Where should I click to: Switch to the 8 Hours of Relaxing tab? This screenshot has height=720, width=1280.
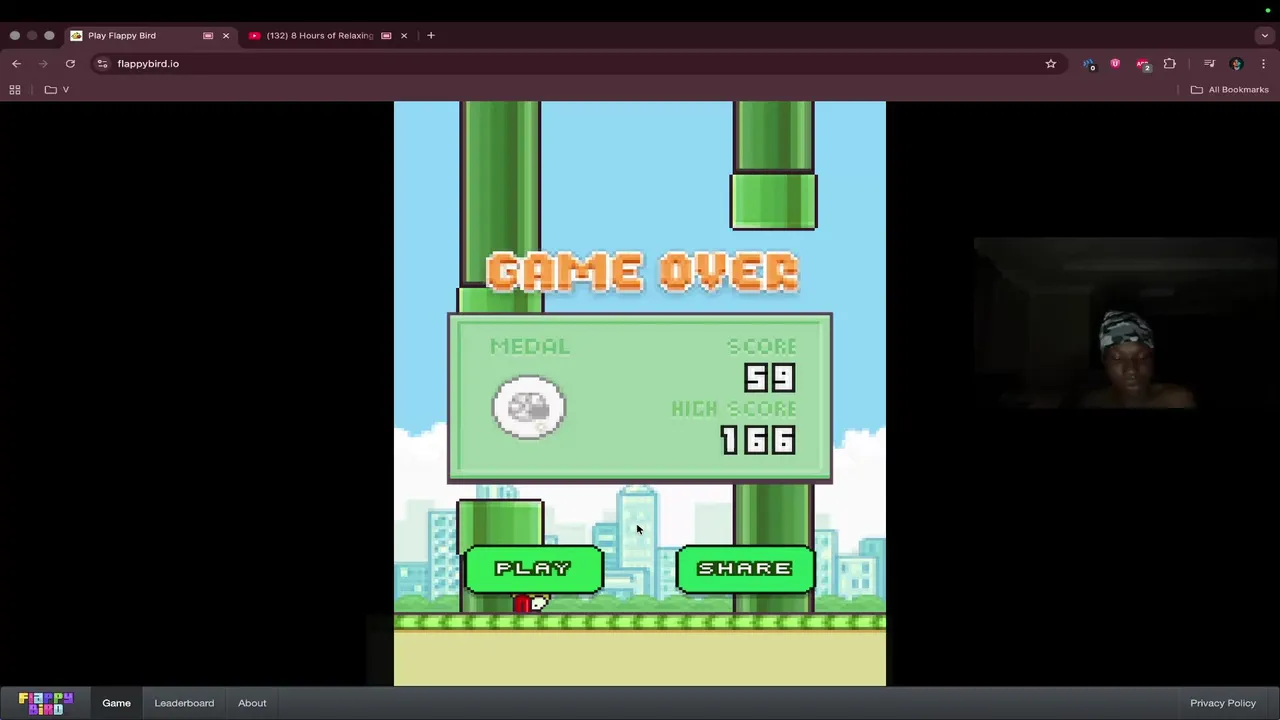329,35
